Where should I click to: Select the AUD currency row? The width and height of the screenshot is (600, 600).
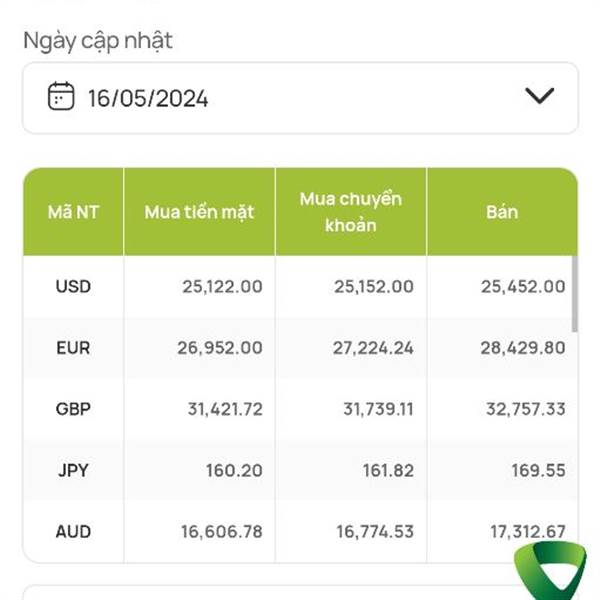click(300, 532)
